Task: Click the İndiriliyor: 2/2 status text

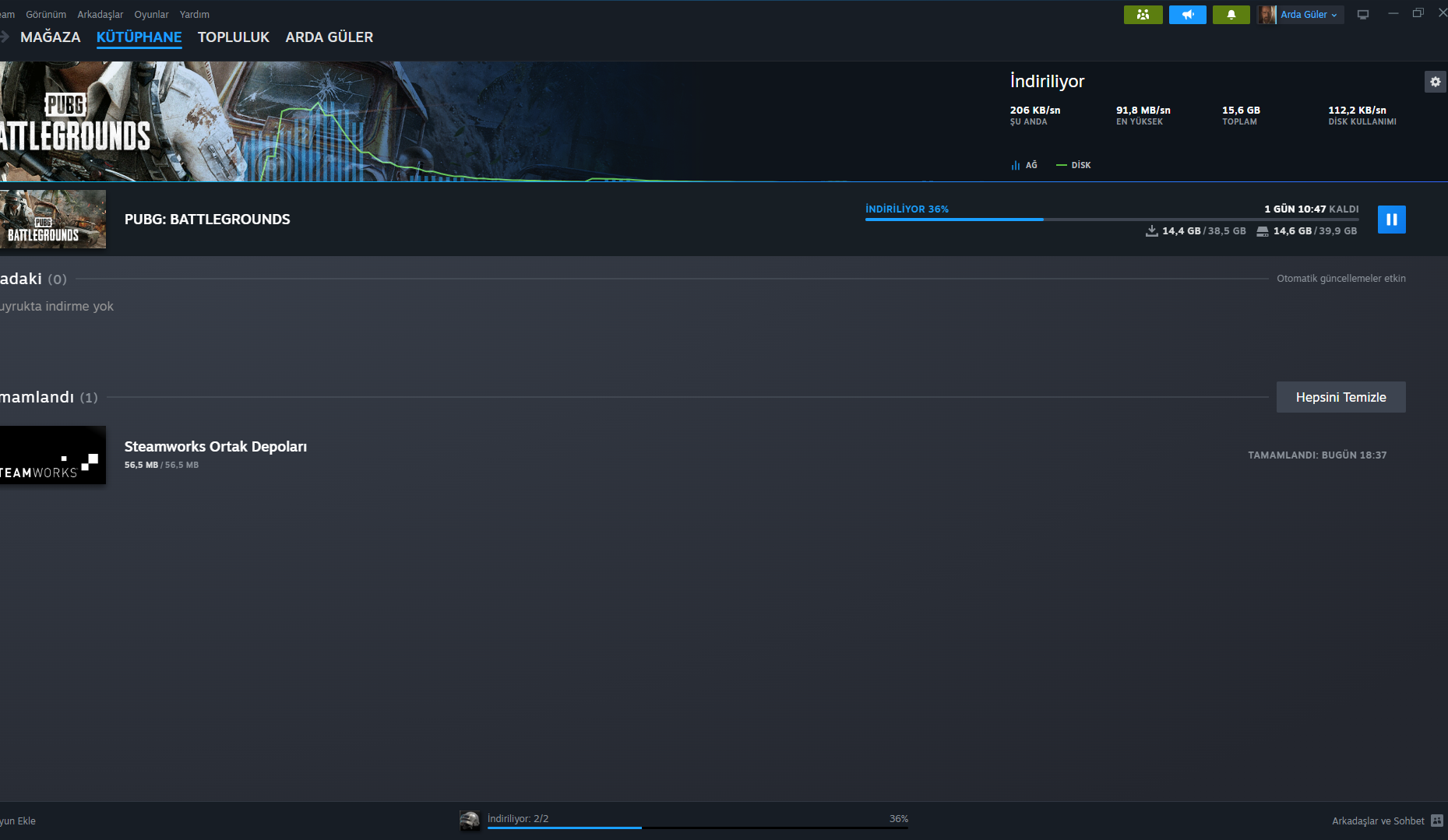Action: (518, 819)
